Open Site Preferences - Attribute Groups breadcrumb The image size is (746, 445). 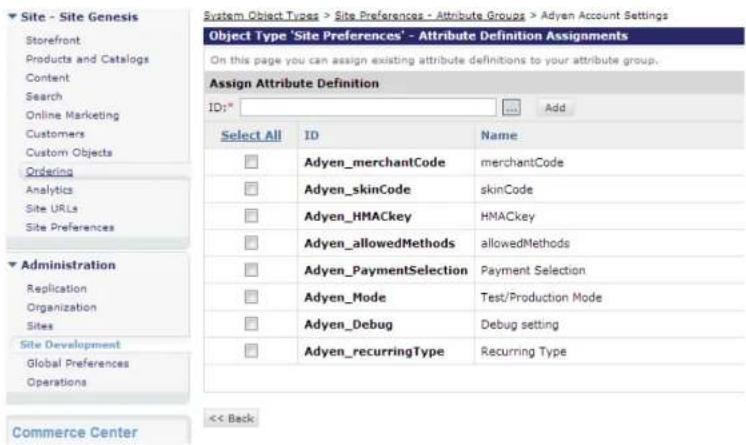[x=430, y=16]
